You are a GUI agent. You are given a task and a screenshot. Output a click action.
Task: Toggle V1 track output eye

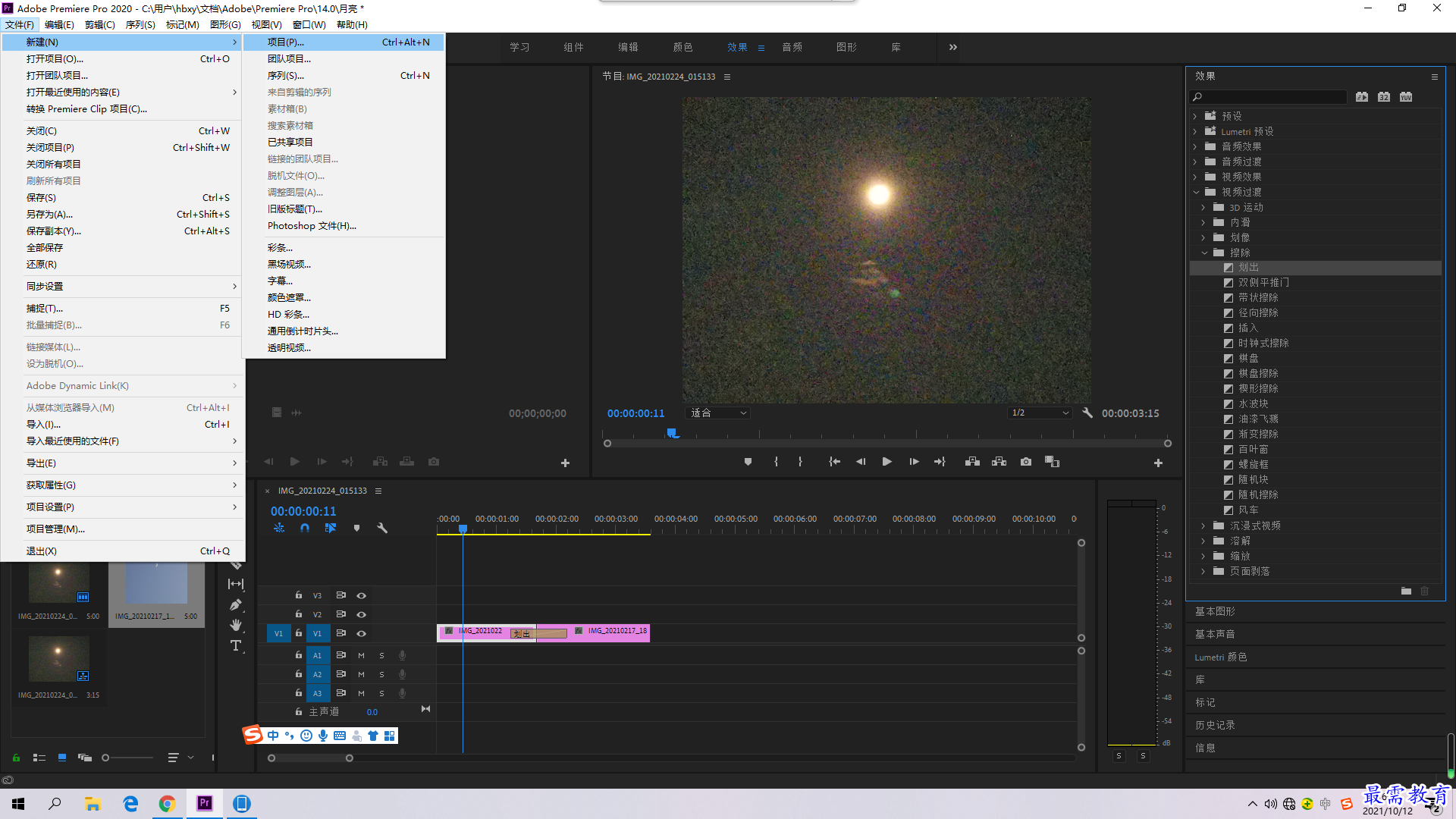click(362, 634)
